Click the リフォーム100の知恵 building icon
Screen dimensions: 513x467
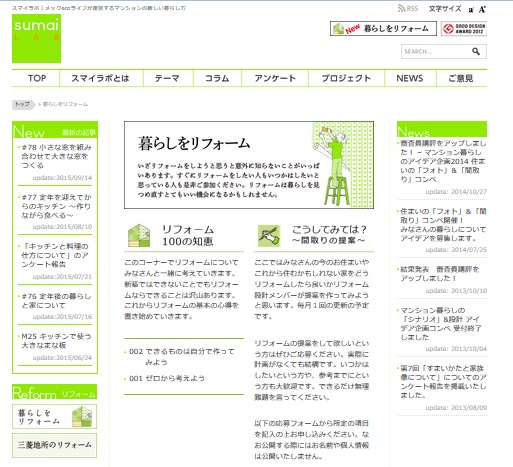point(139,236)
